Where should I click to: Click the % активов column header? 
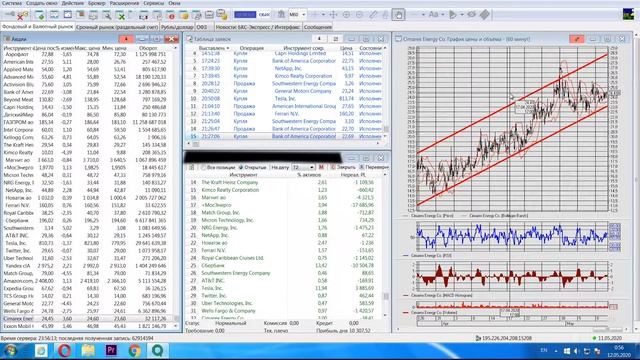[309, 175]
